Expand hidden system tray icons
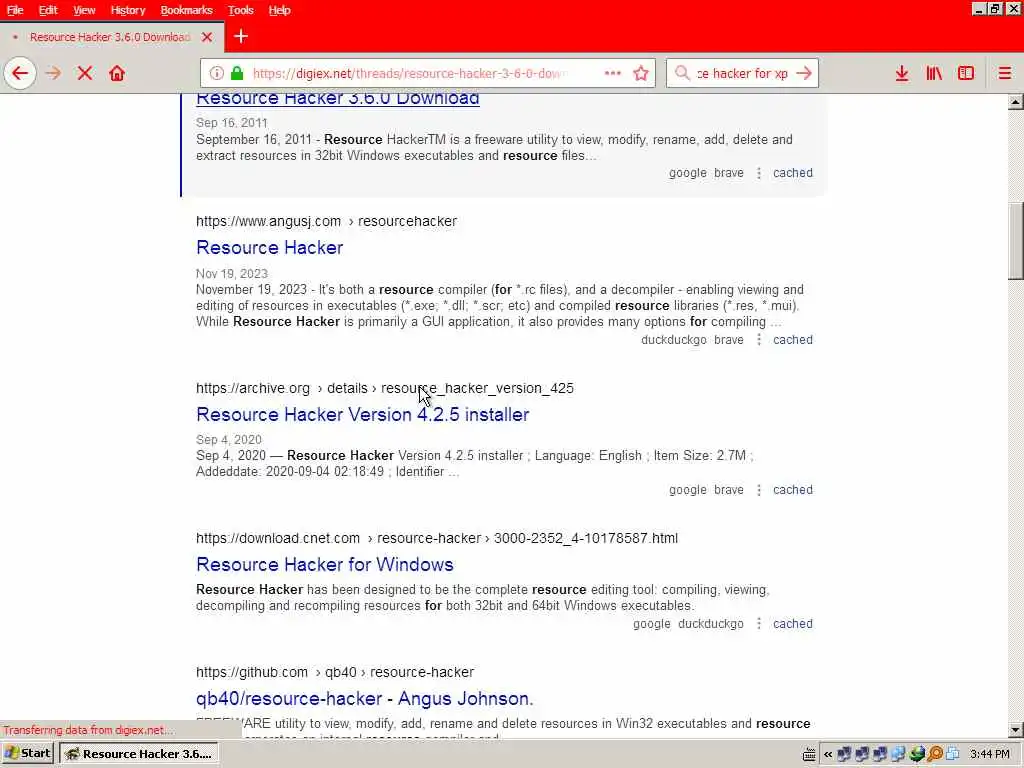The width and height of the screenshot is (1024, 768). (828, 754)
